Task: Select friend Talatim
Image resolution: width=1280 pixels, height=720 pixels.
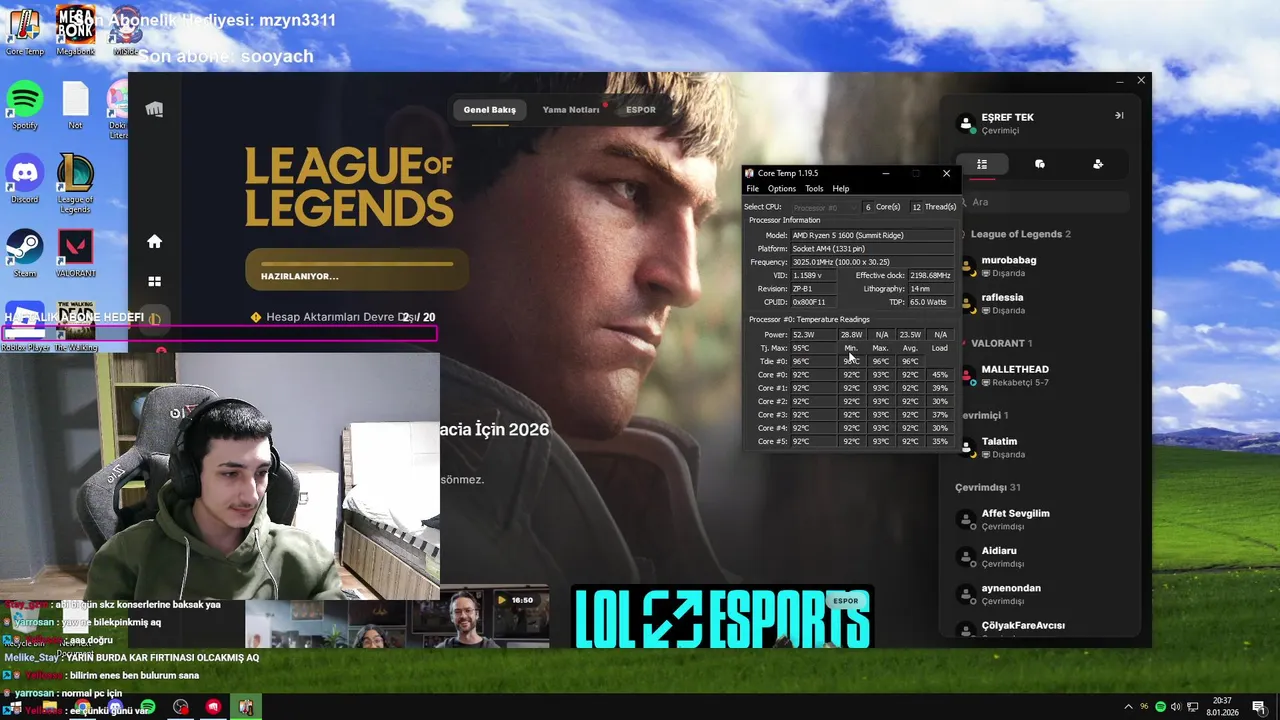Action: pyautogui.click(x=1040, y=447)
